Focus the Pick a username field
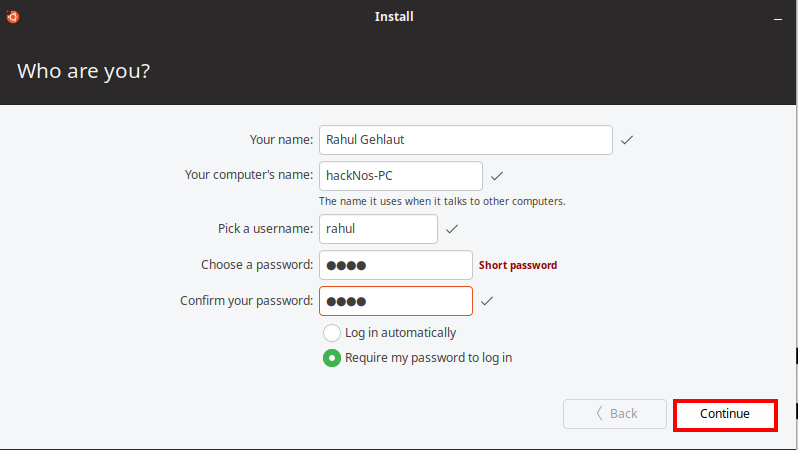This screenshot has height=450, width=798. click(x=378, y=229)
